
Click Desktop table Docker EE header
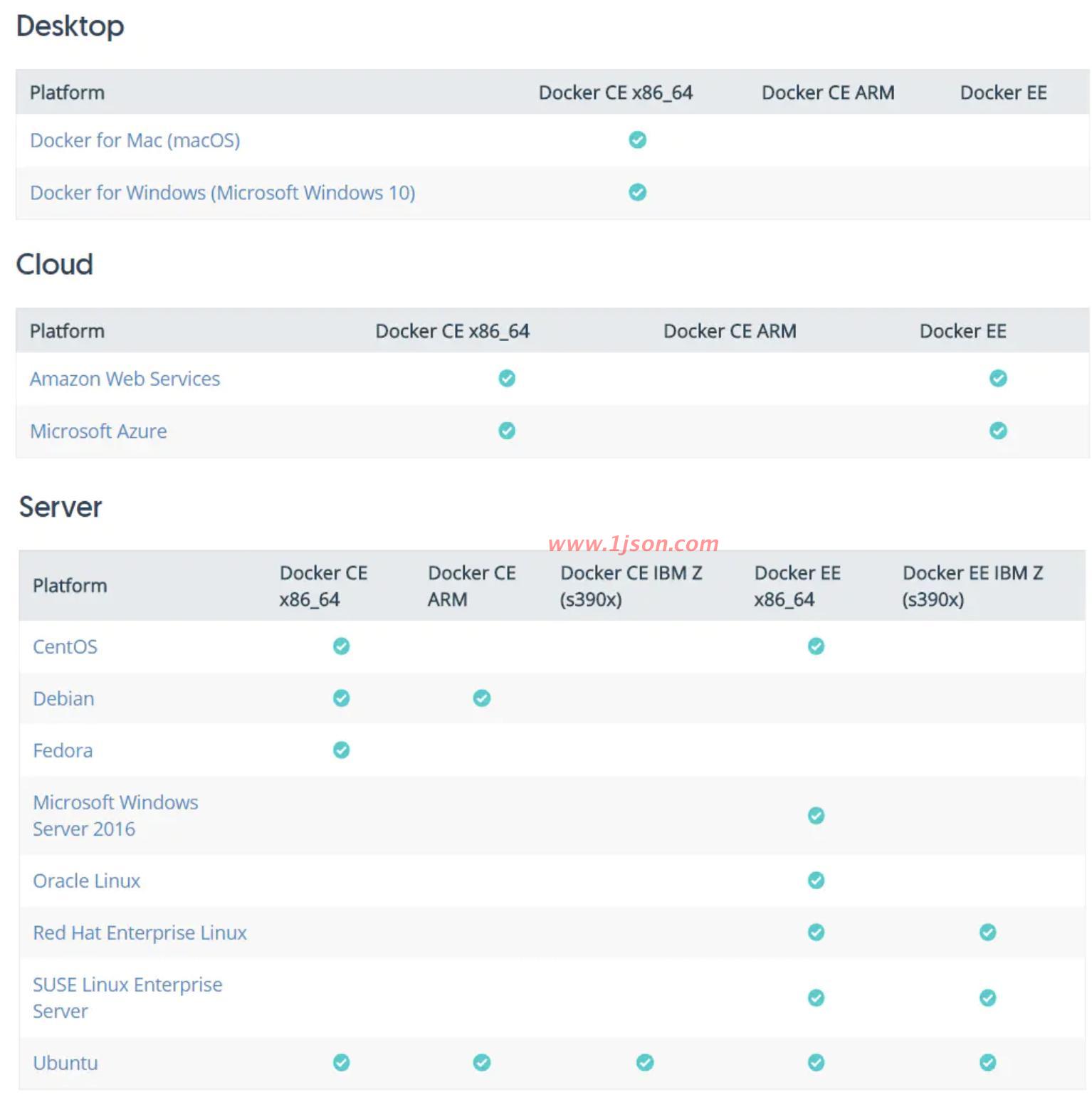pos(1003,93)
